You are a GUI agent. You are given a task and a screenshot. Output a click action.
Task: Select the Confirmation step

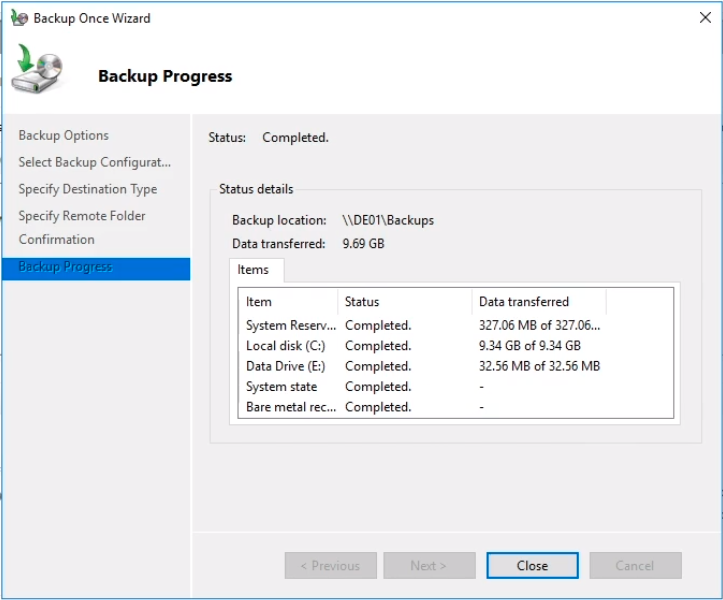pyautogui.click(x=56, y=239)
